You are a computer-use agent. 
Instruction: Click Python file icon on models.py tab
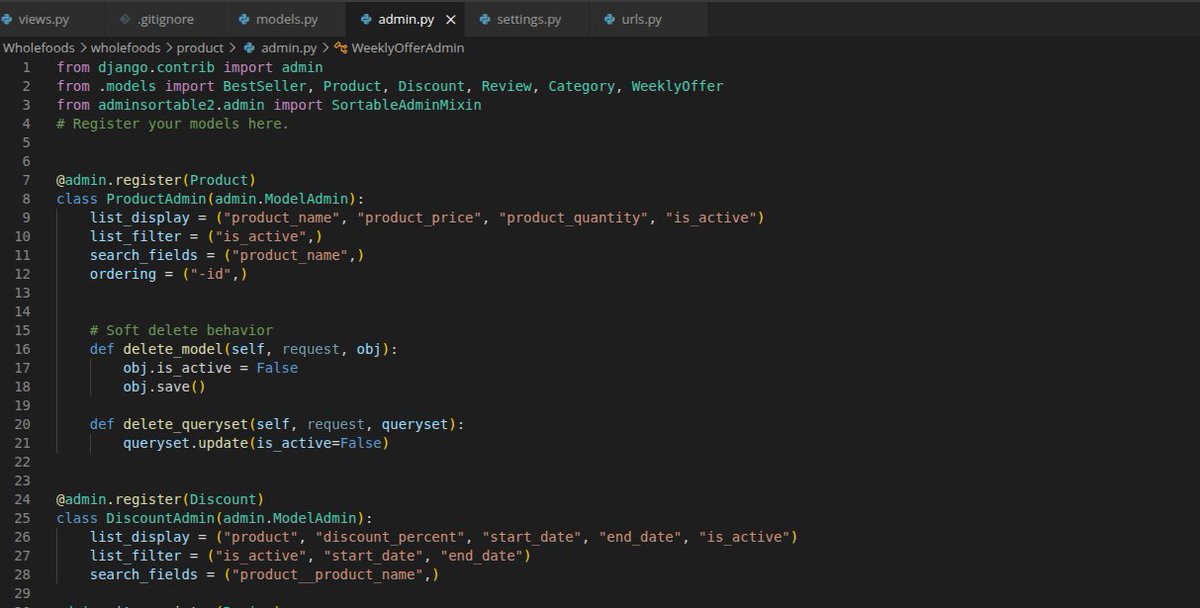point(244,19)
